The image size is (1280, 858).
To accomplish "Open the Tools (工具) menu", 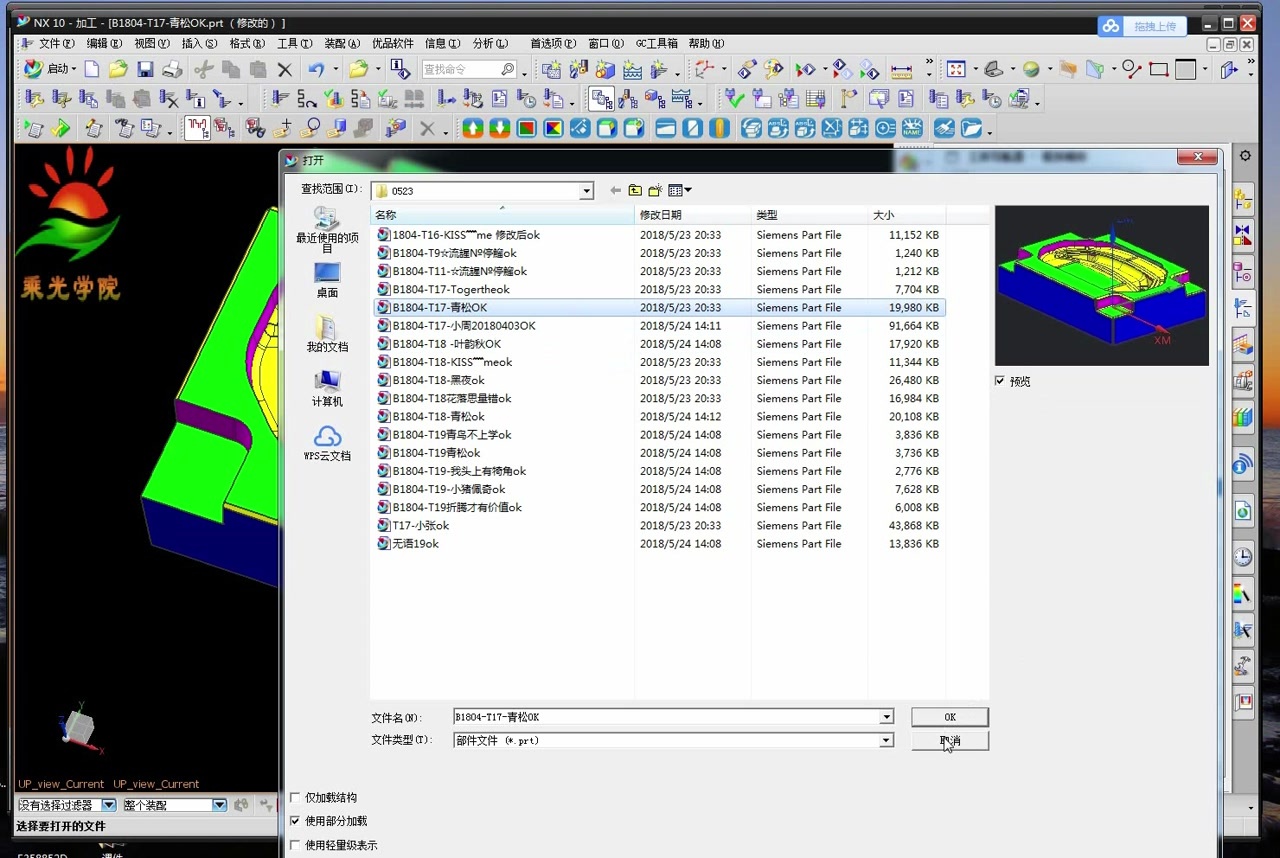I will pyautogui.click(x=294, y=43).
